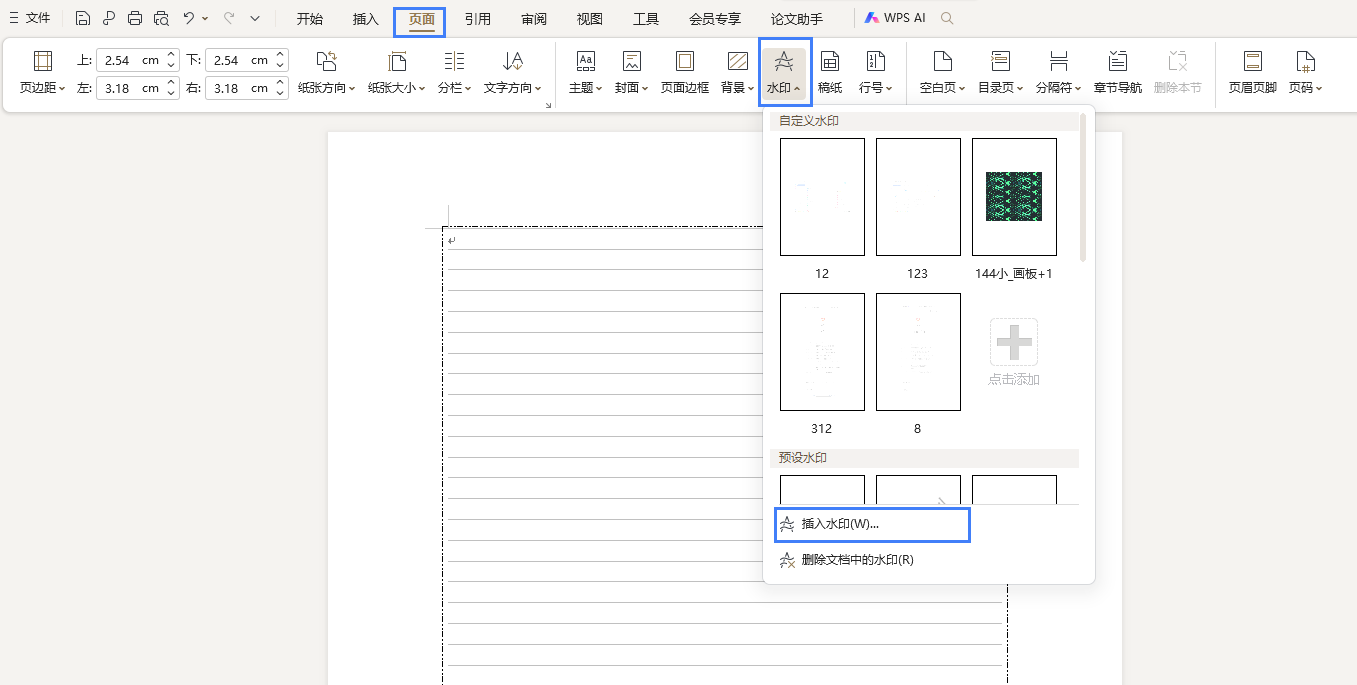Choose 插入水印(W)... menu entry
This screenshot has height=685, width=1357.
872,524
